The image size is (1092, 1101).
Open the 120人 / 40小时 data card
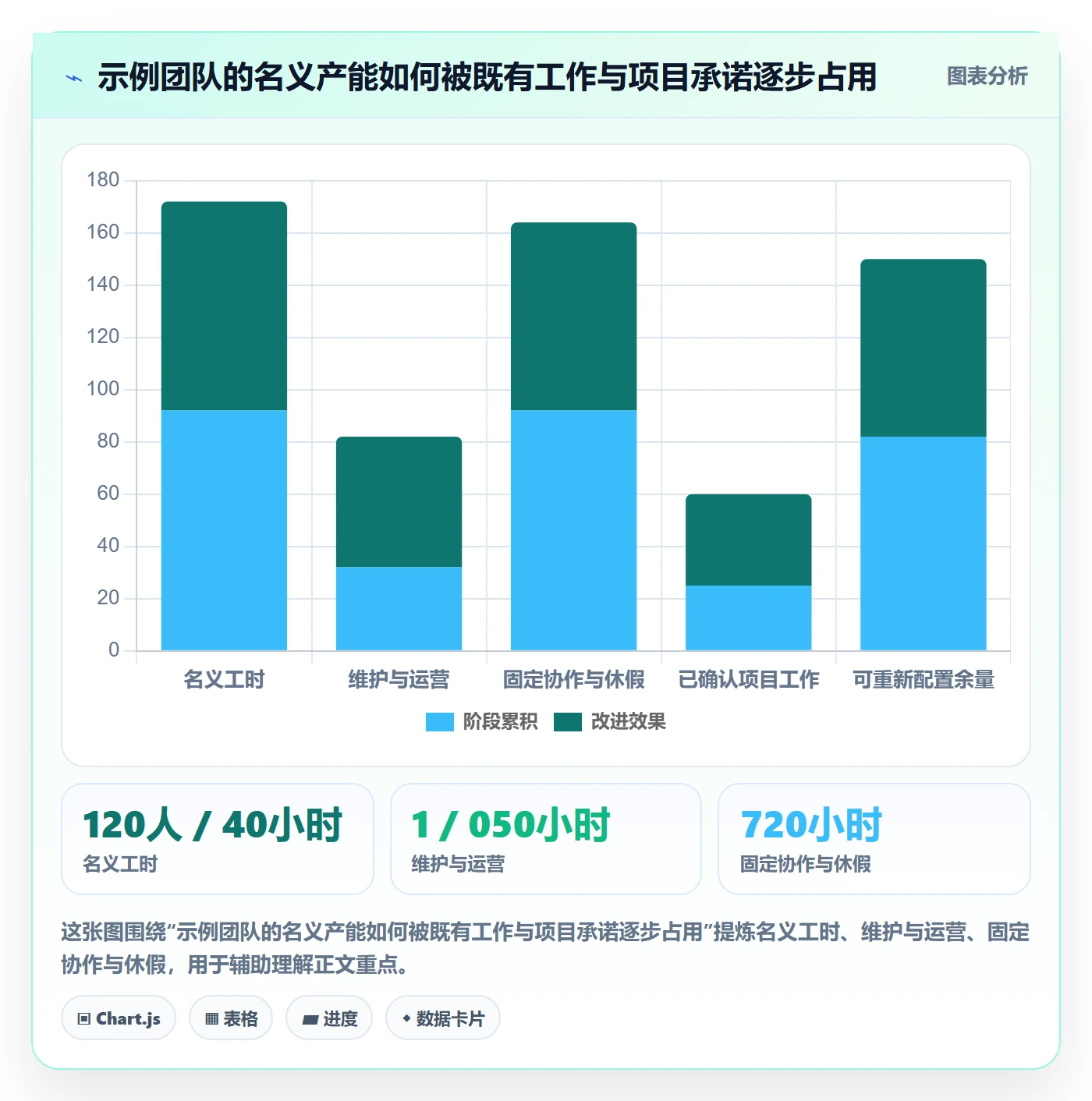click(x=218, y=839)
